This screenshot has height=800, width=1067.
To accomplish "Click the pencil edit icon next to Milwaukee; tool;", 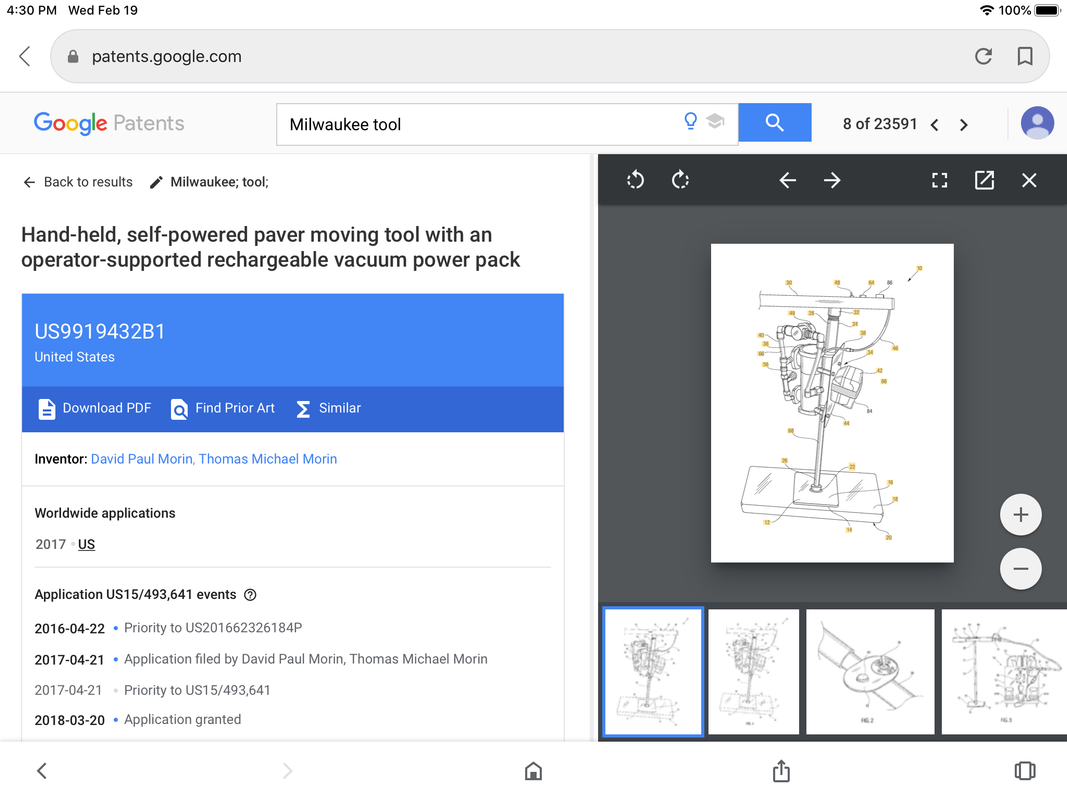I will [x=157, y=182].
